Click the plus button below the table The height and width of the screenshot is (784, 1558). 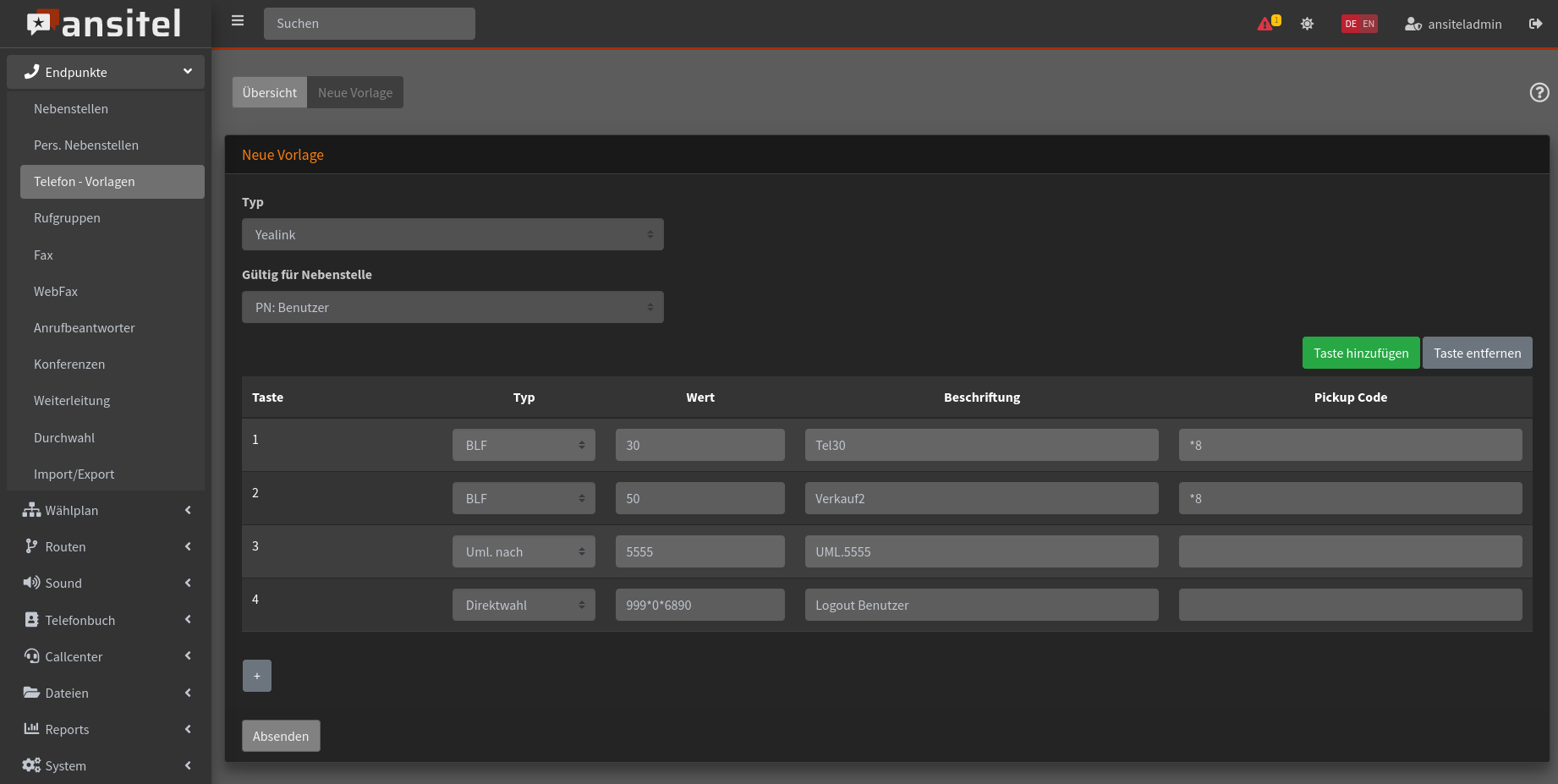click(257, 676)
